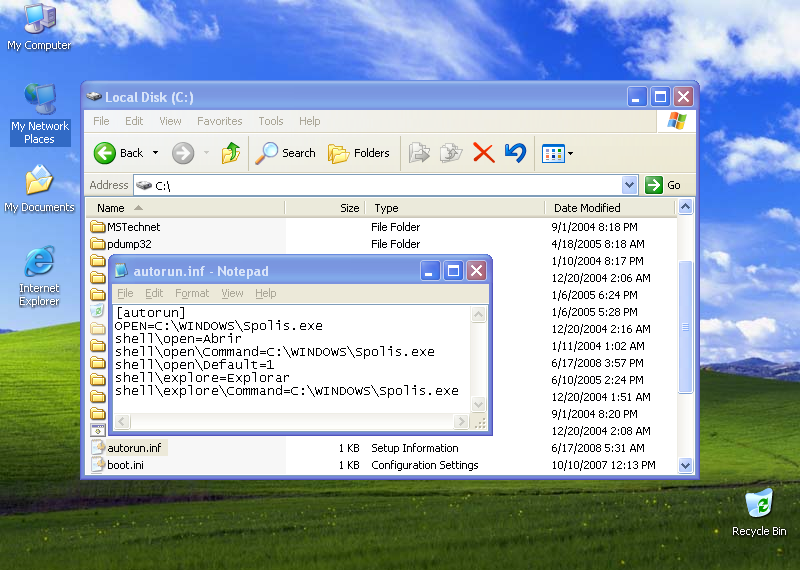This screenshot has width=800, height=570.
Task: Click Notepad vertical scrollbar up arrow
Action: (x=478, y=314)
